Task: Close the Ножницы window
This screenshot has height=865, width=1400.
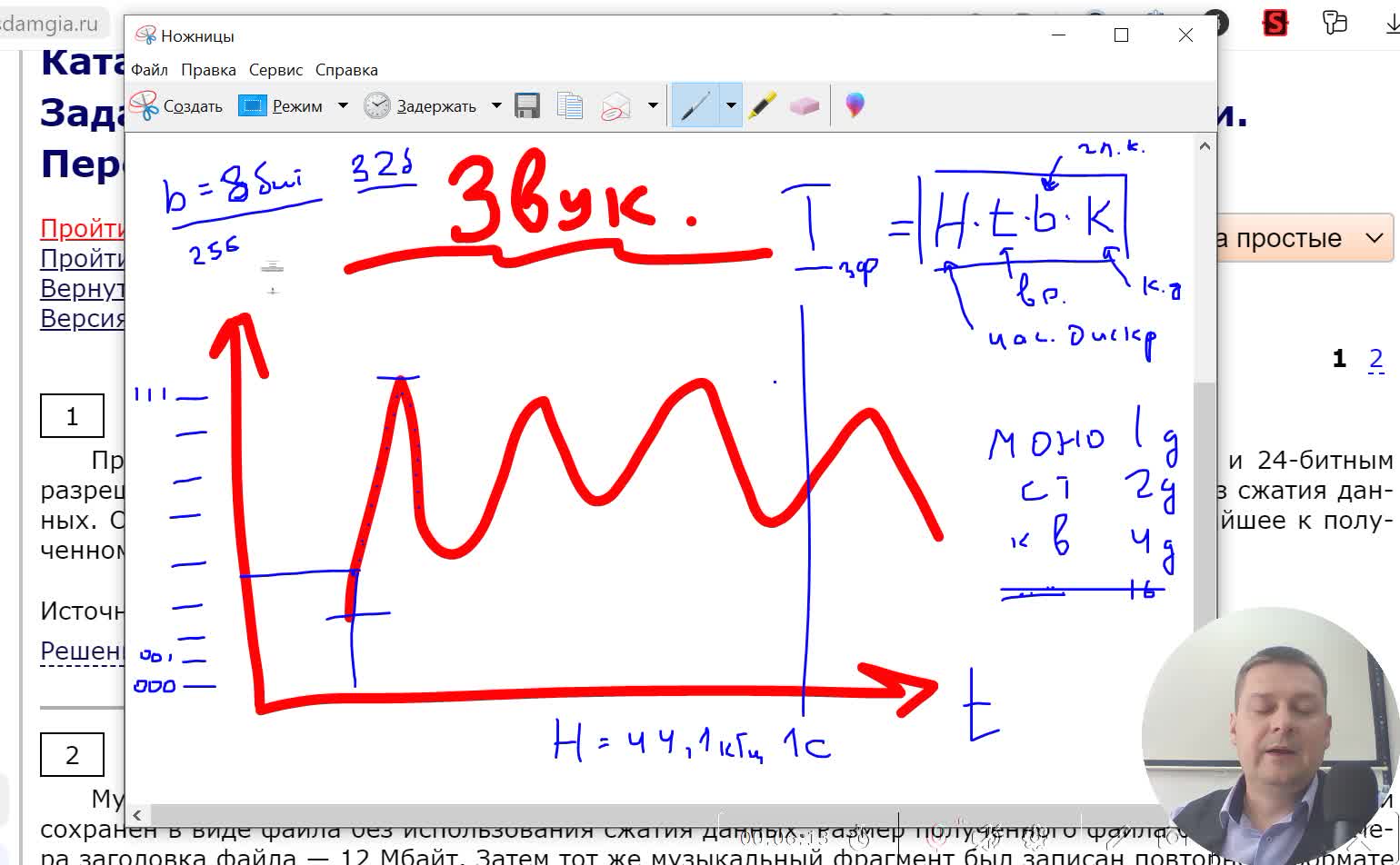Action: (1185, 35)
